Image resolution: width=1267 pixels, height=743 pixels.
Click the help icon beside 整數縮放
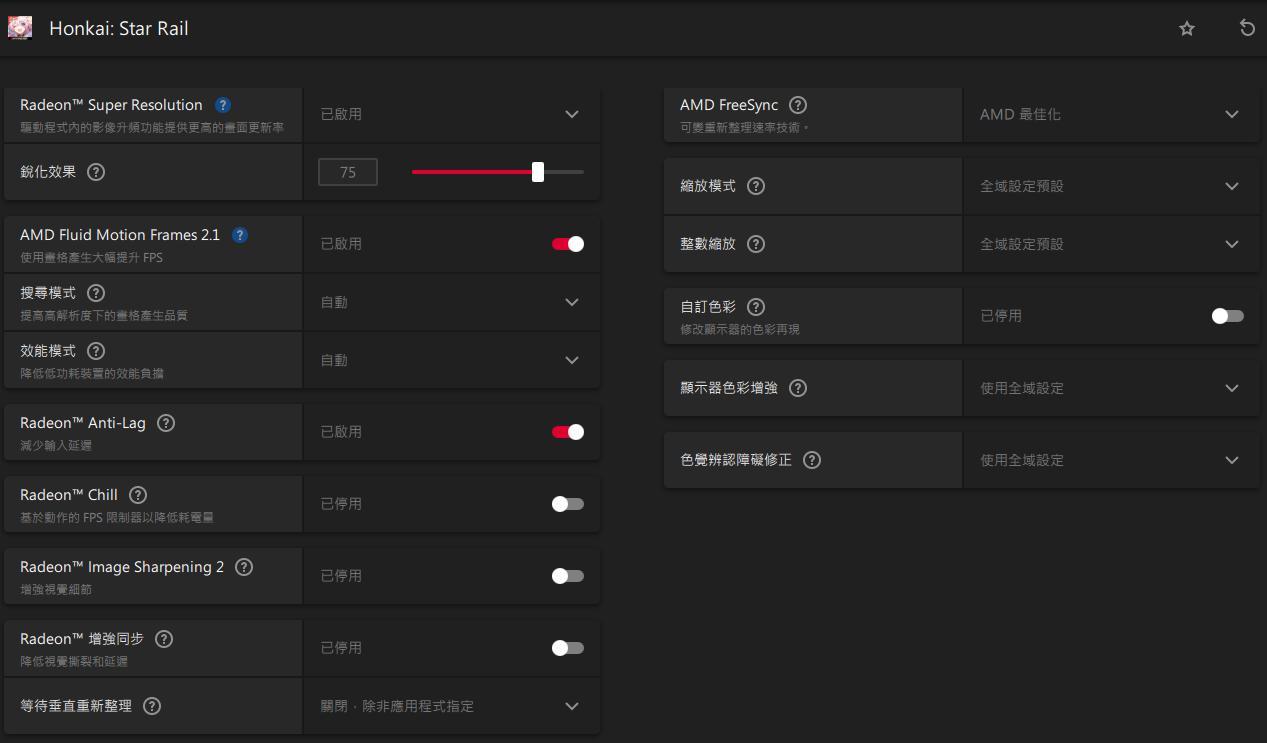[756, 244]
